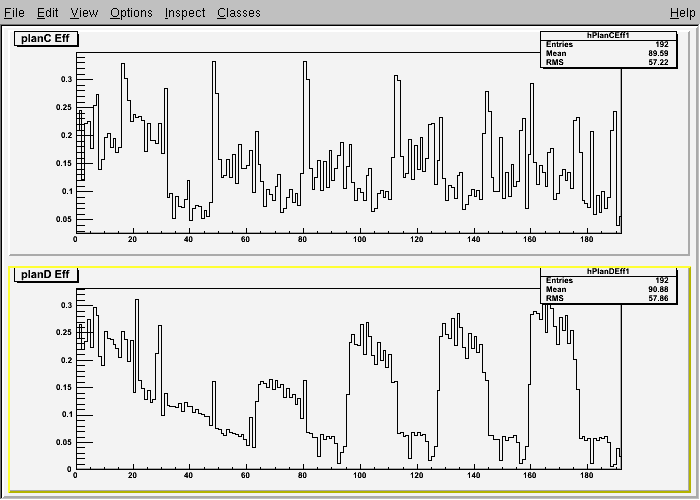Click y-axis label 0.2 in planD plot
Image resolution: width=700 pixels, height=500 pixels.
point(67,360)
